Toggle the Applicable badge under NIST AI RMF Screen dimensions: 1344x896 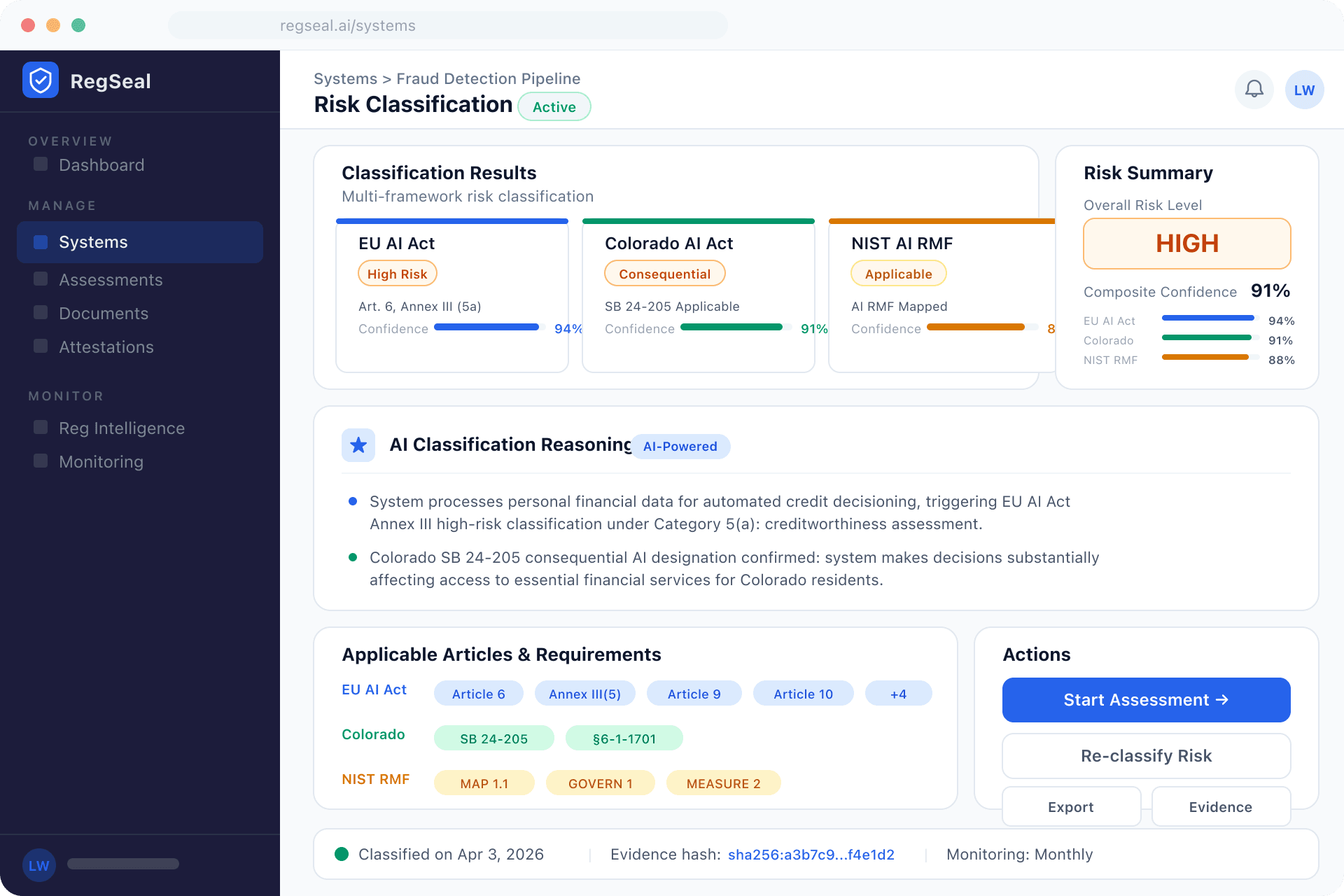point(898,273)
